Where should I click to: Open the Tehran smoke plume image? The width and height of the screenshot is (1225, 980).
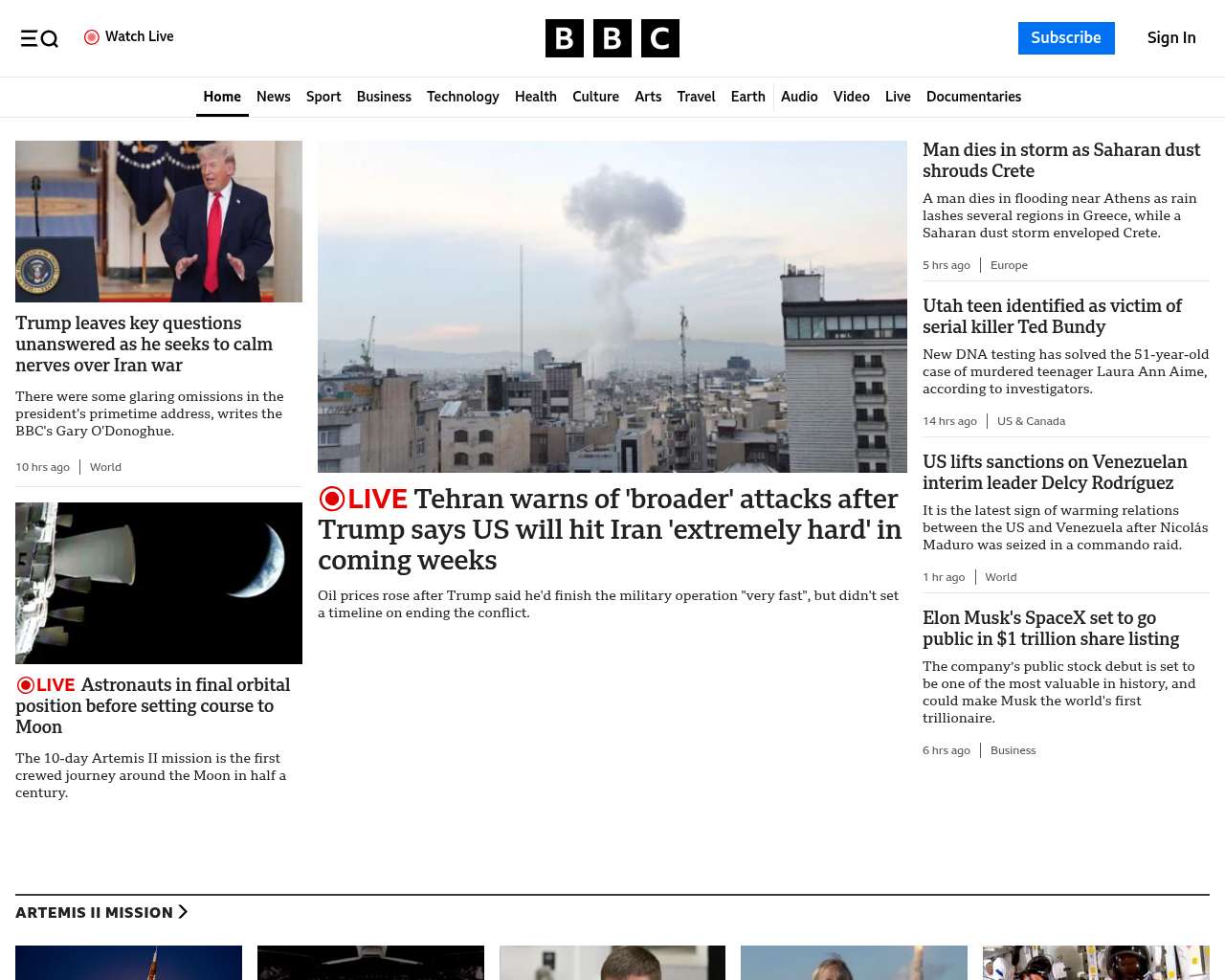612,306
